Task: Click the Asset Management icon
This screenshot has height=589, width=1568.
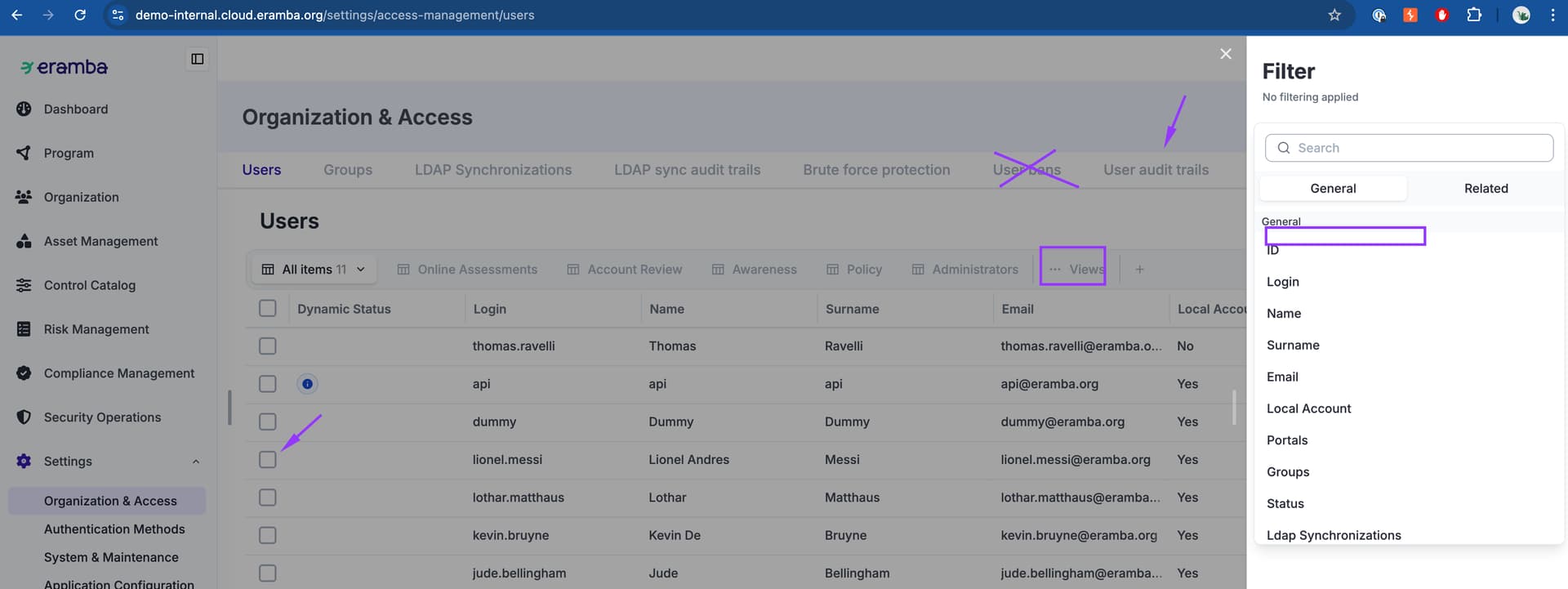Action: tap(24, 241)
